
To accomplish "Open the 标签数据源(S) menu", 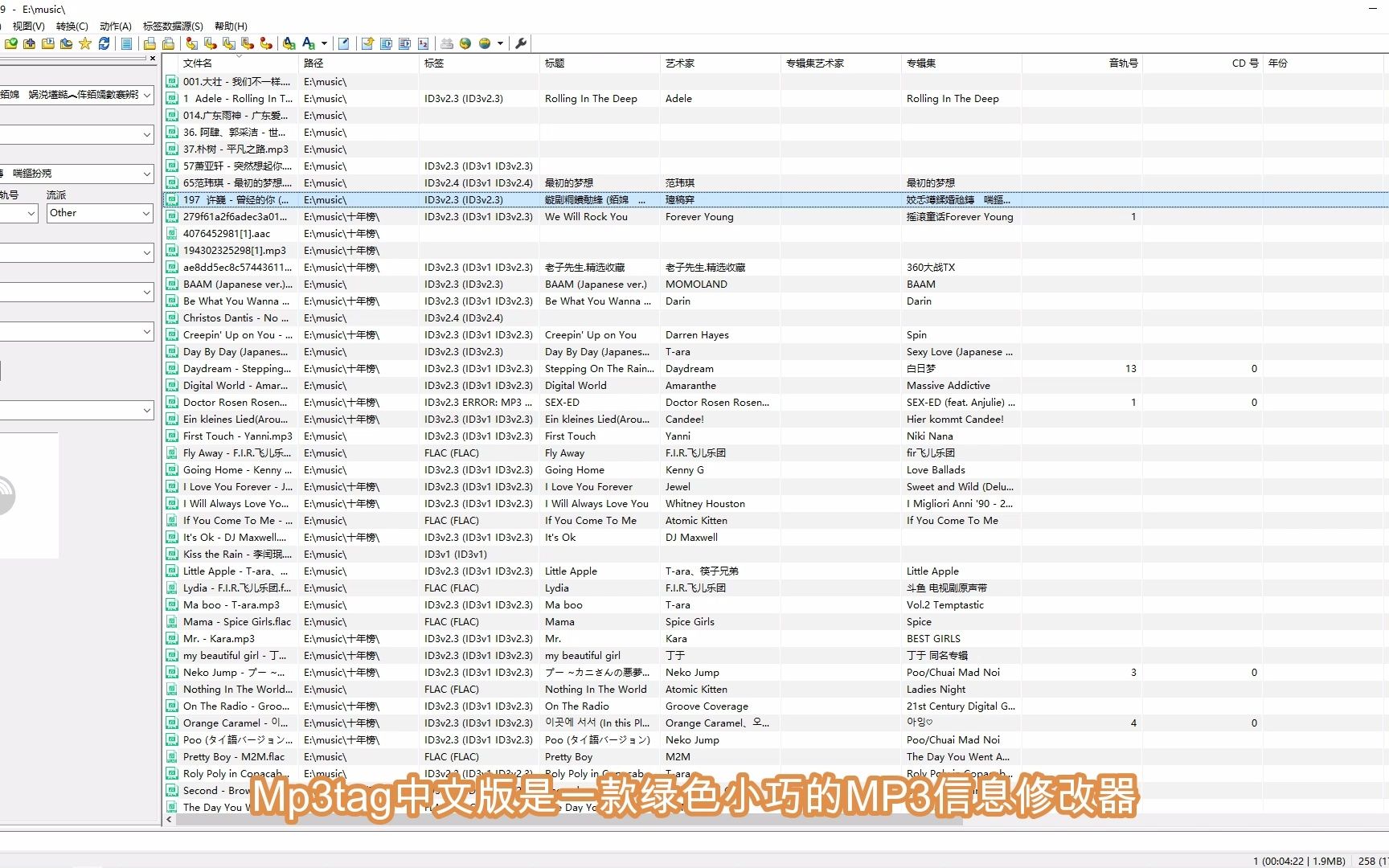I will pos(173,27).
